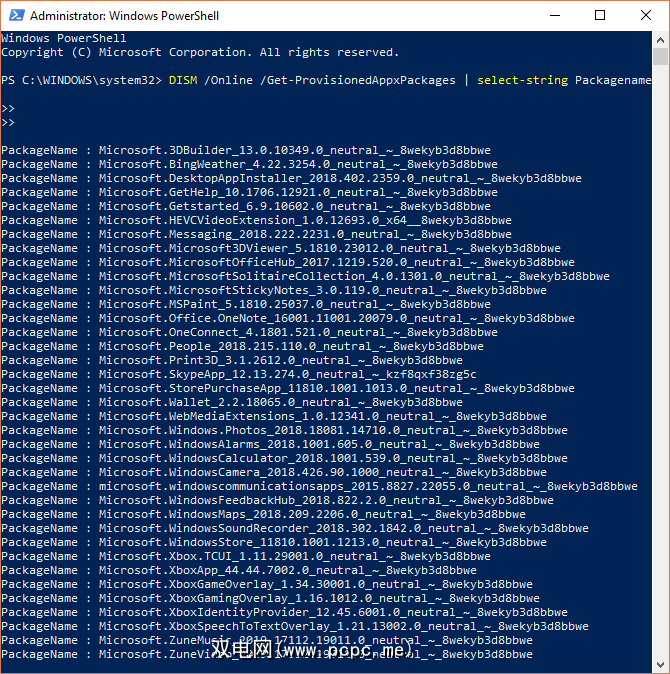Maximize the PowerShell window

coord(600,15)
